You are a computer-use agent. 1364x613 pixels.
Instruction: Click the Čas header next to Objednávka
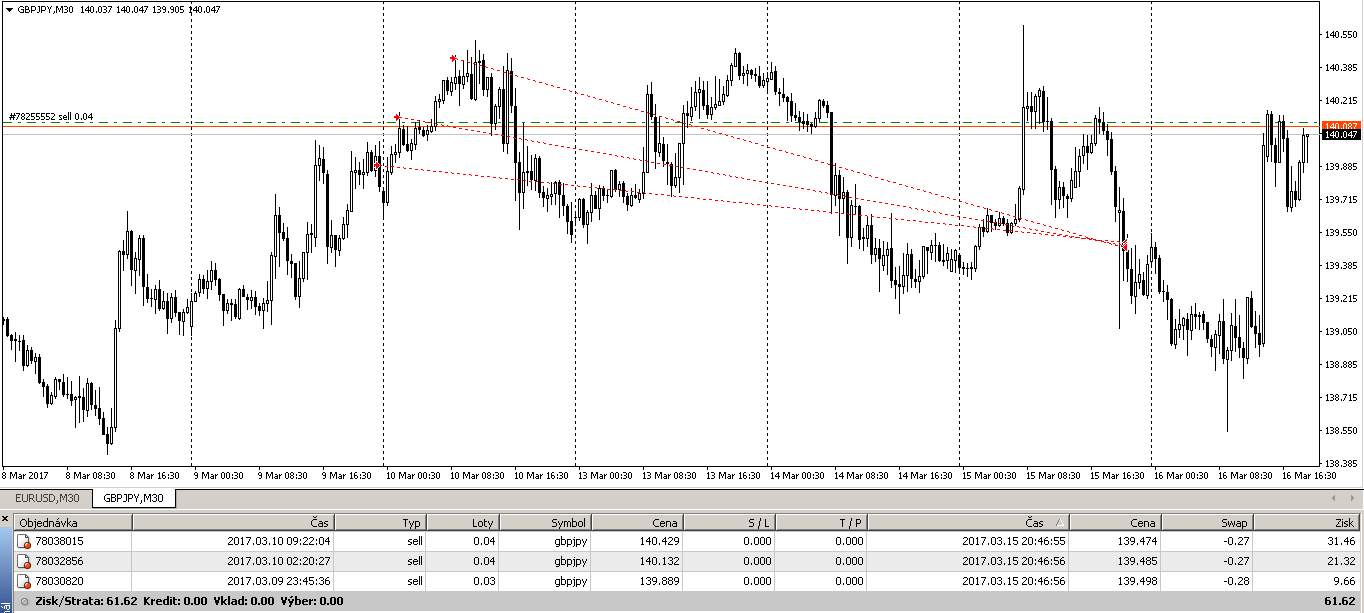[233, 522]
